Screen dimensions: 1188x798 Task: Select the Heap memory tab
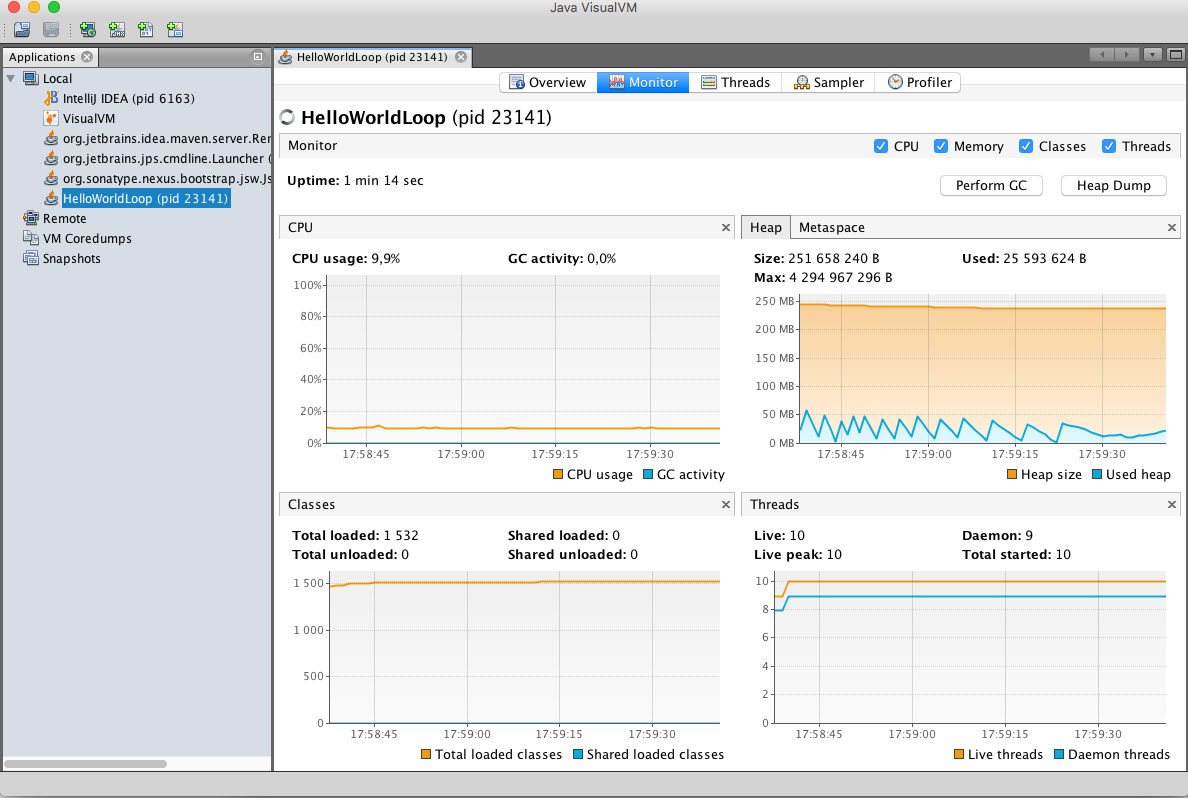765,227
